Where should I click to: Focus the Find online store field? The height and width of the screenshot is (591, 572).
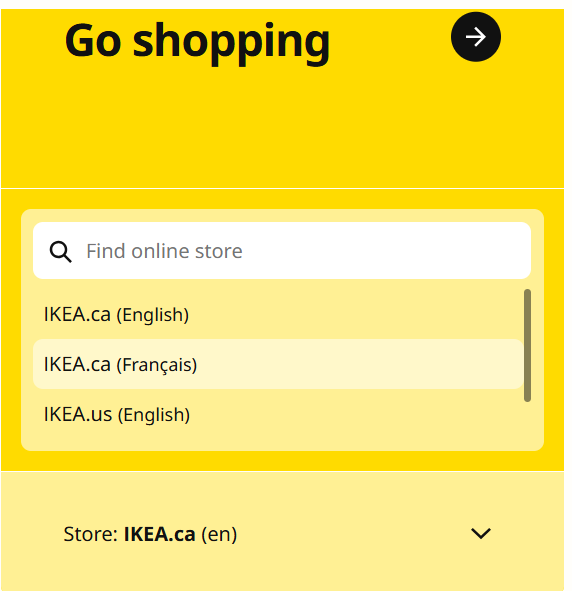point(282,251)
